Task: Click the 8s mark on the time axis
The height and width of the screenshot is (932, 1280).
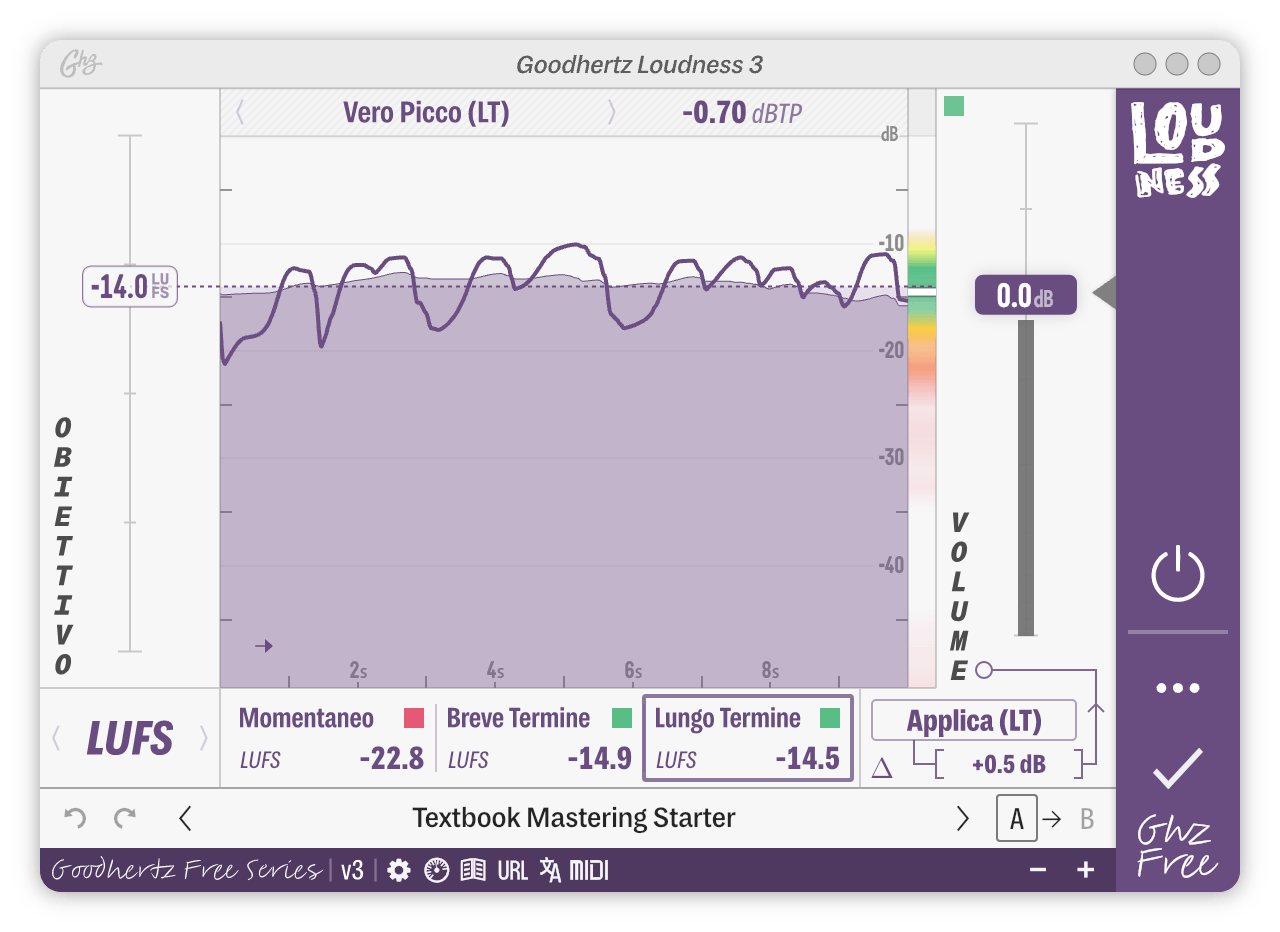Action: (x=770, y=671)
